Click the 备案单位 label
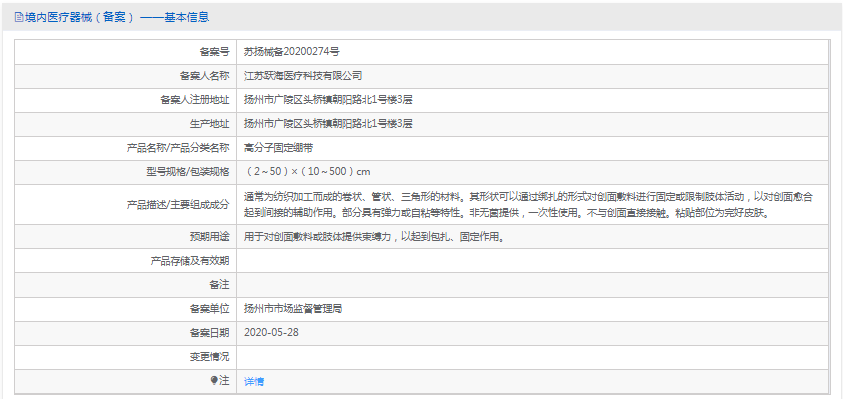Screen dimensions: 843x399 (x=209, y=309)
